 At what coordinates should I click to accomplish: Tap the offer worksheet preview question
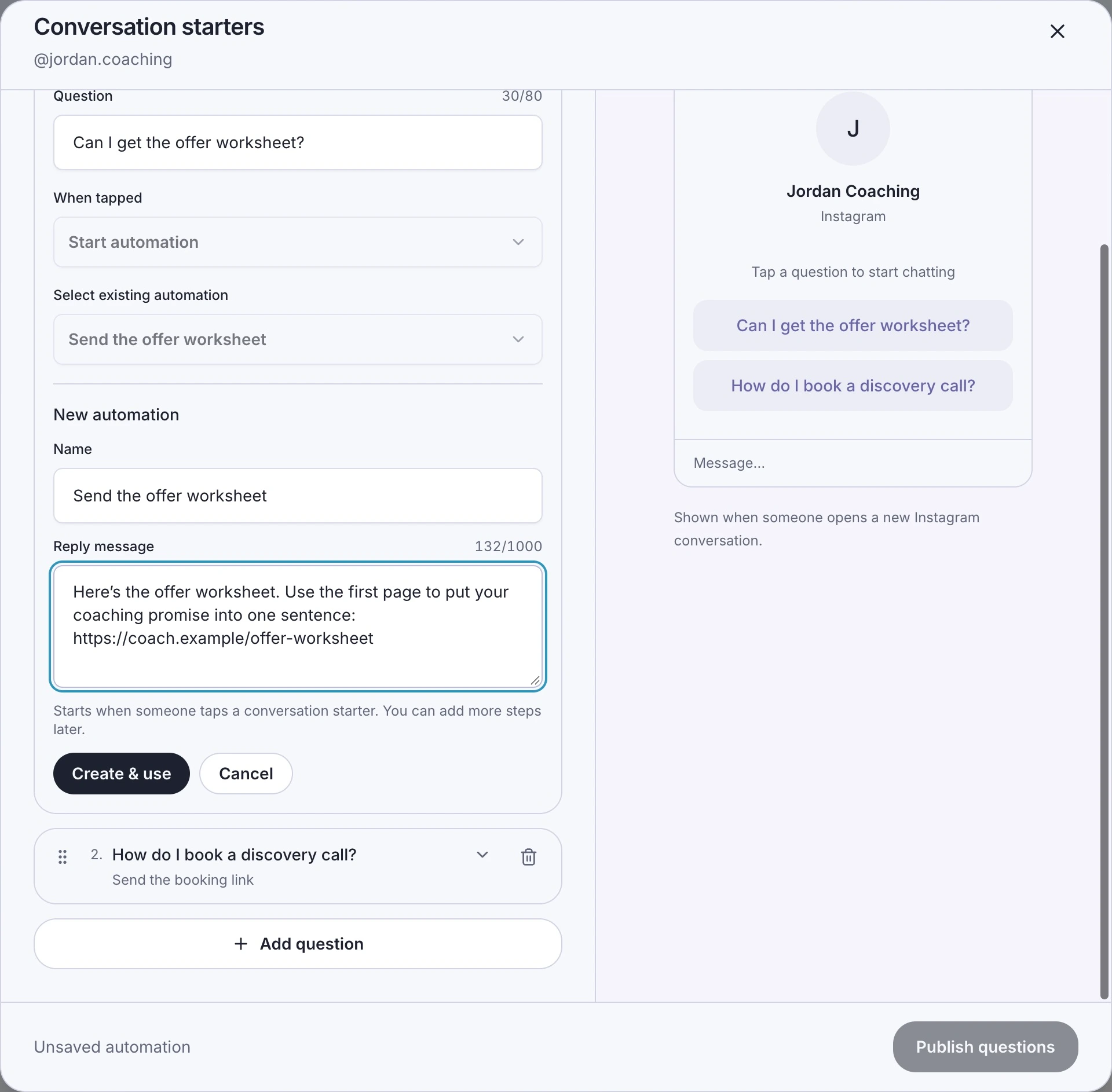tap(853, 325)
